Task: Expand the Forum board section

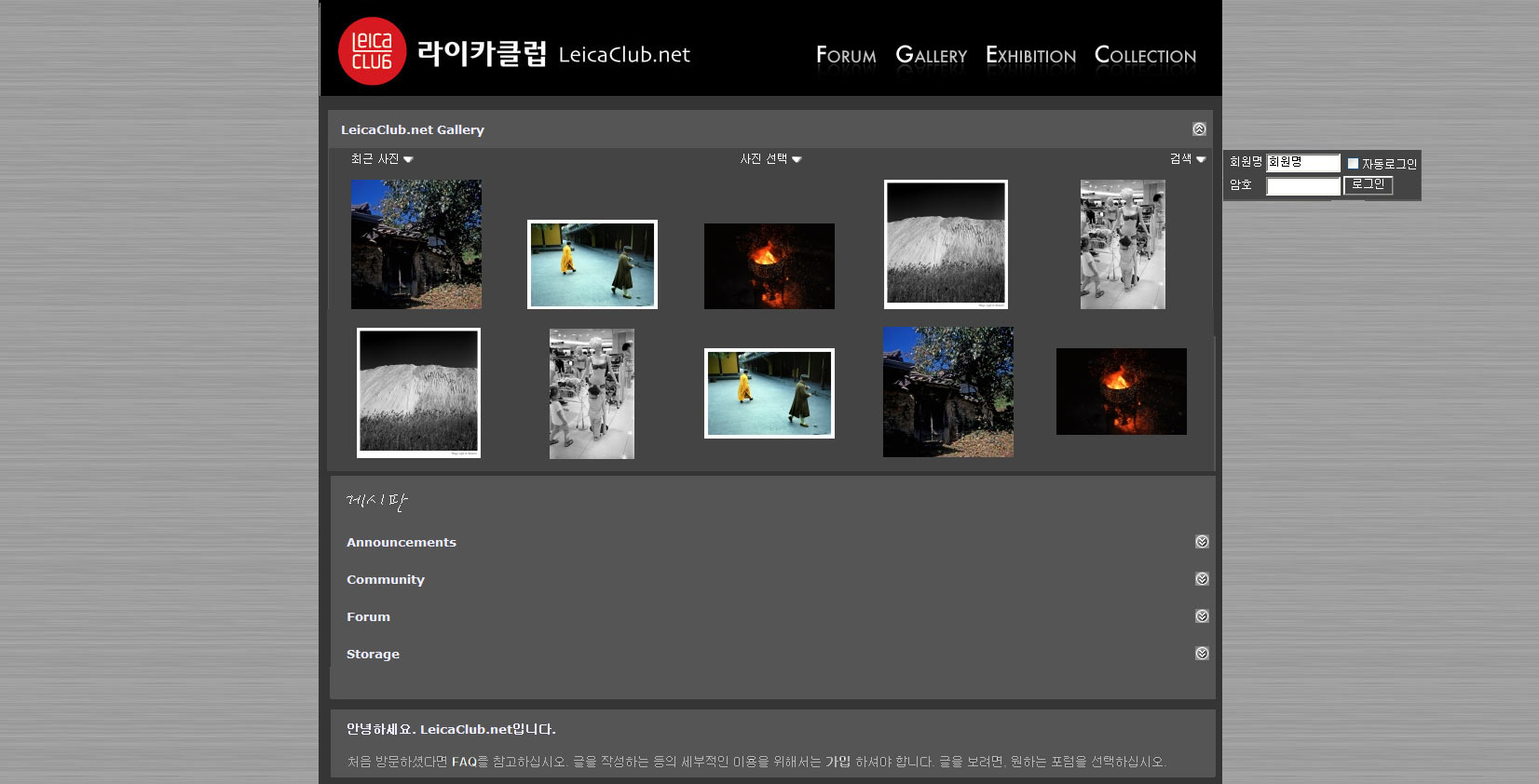Action: coord(1202,616)
